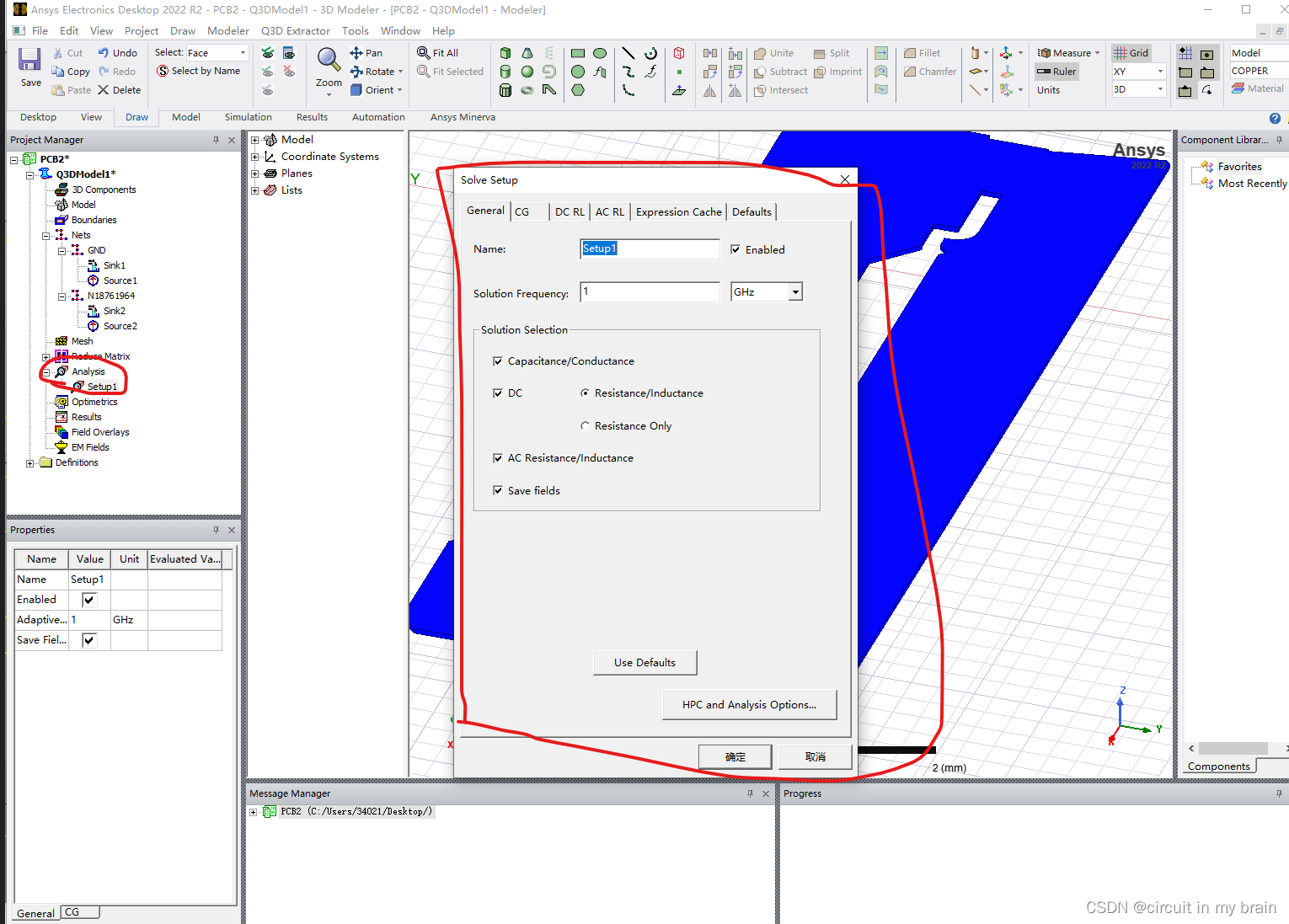Viewport: 1289px width, 924px height.
Task: Open the XY plane dropdown
Action: 1160,72
